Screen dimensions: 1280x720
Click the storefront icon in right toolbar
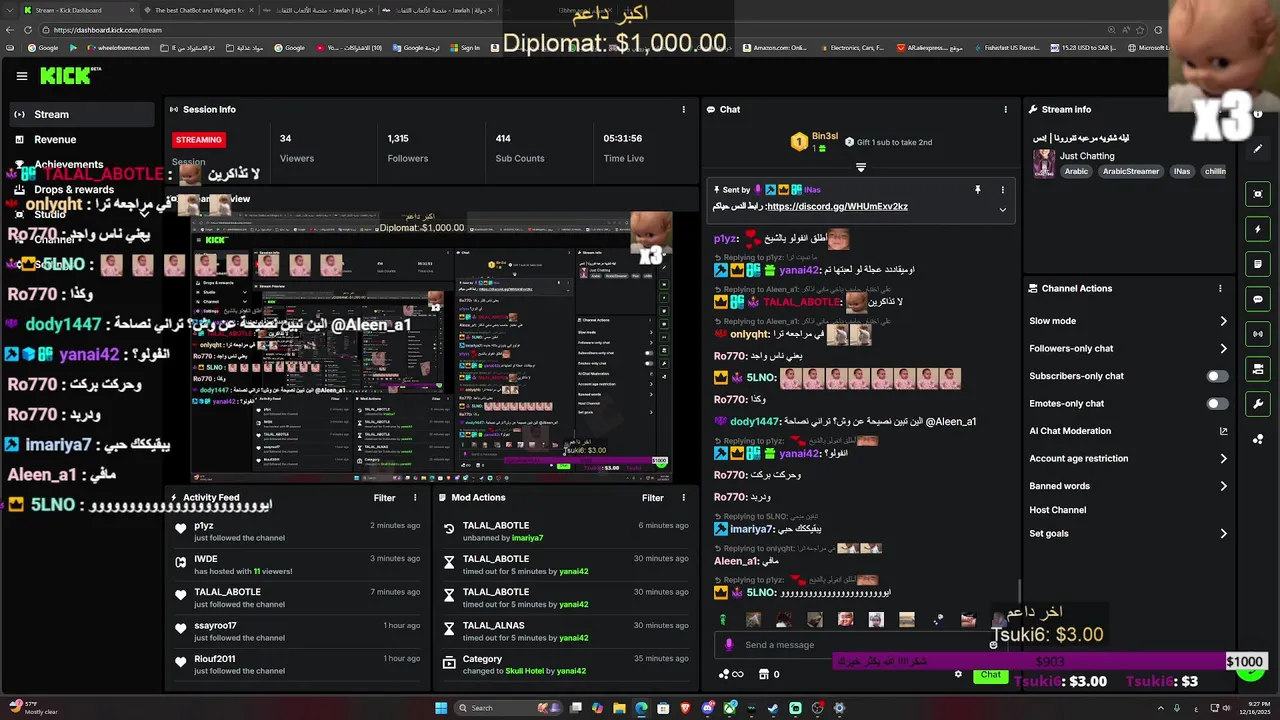coord(1258,369)
